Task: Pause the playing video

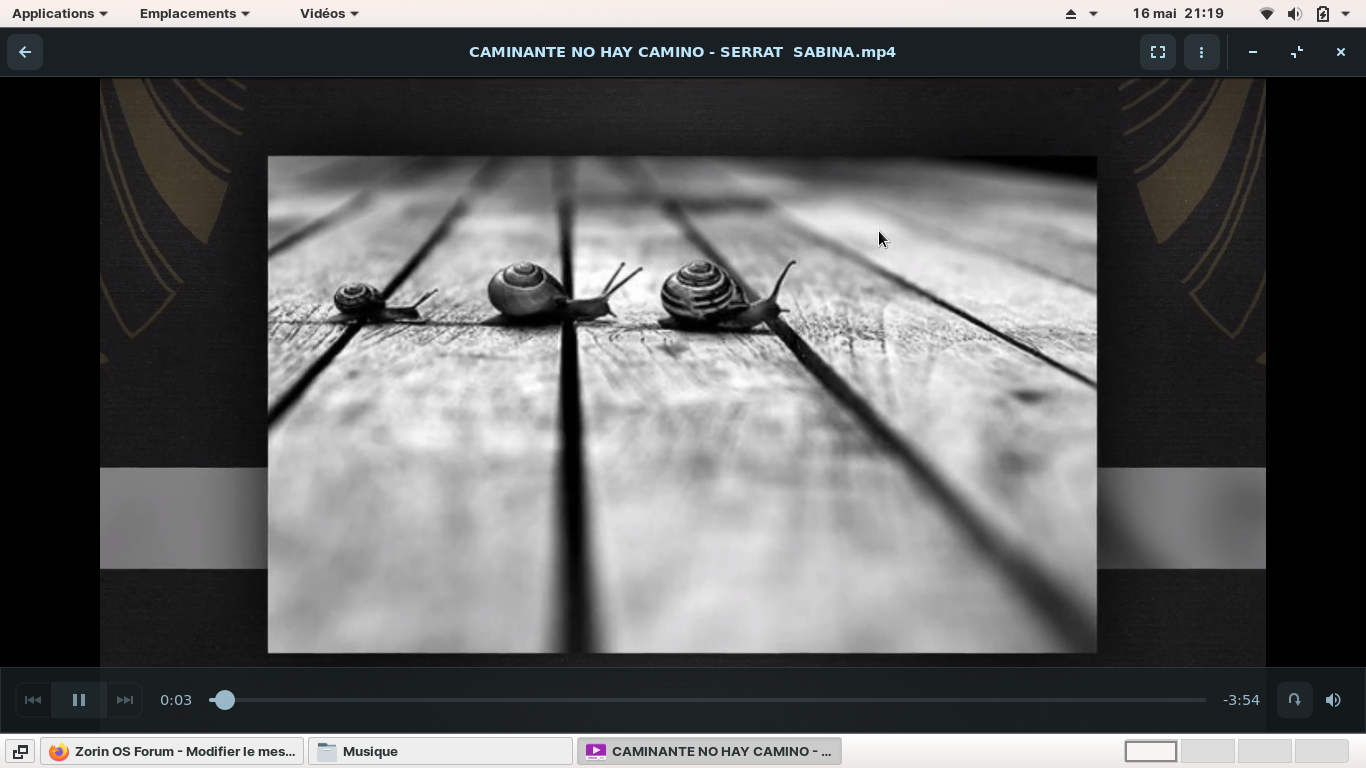Action: pos(79,700)
